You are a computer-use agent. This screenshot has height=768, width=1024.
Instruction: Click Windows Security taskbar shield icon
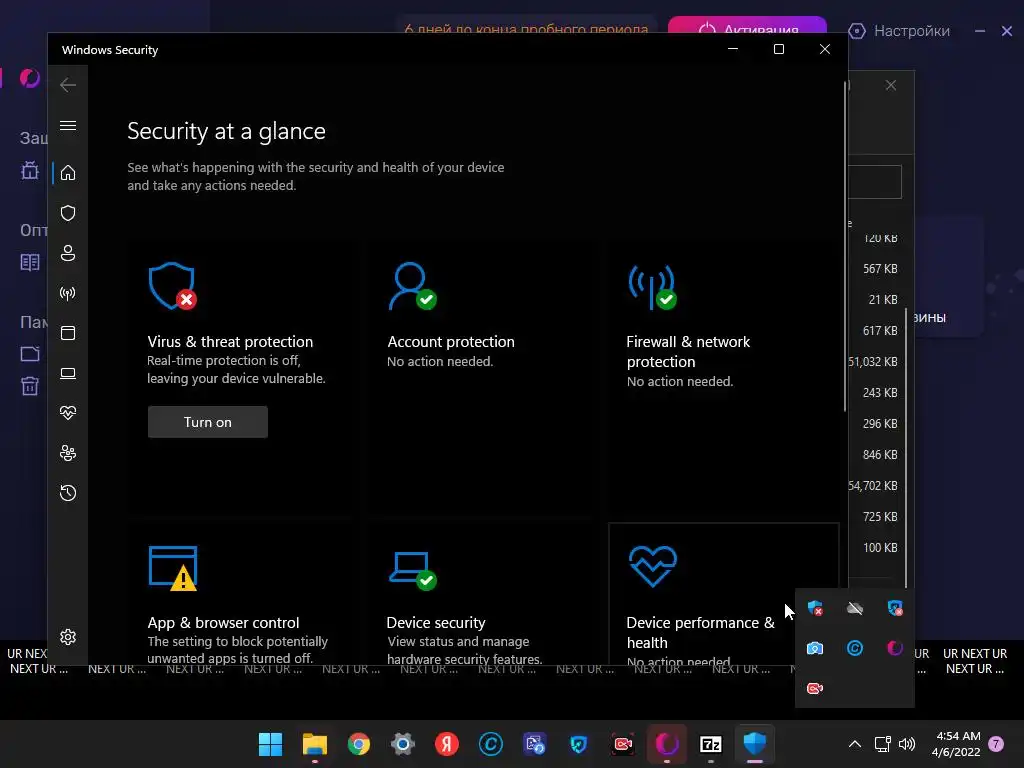click(754, 744)
